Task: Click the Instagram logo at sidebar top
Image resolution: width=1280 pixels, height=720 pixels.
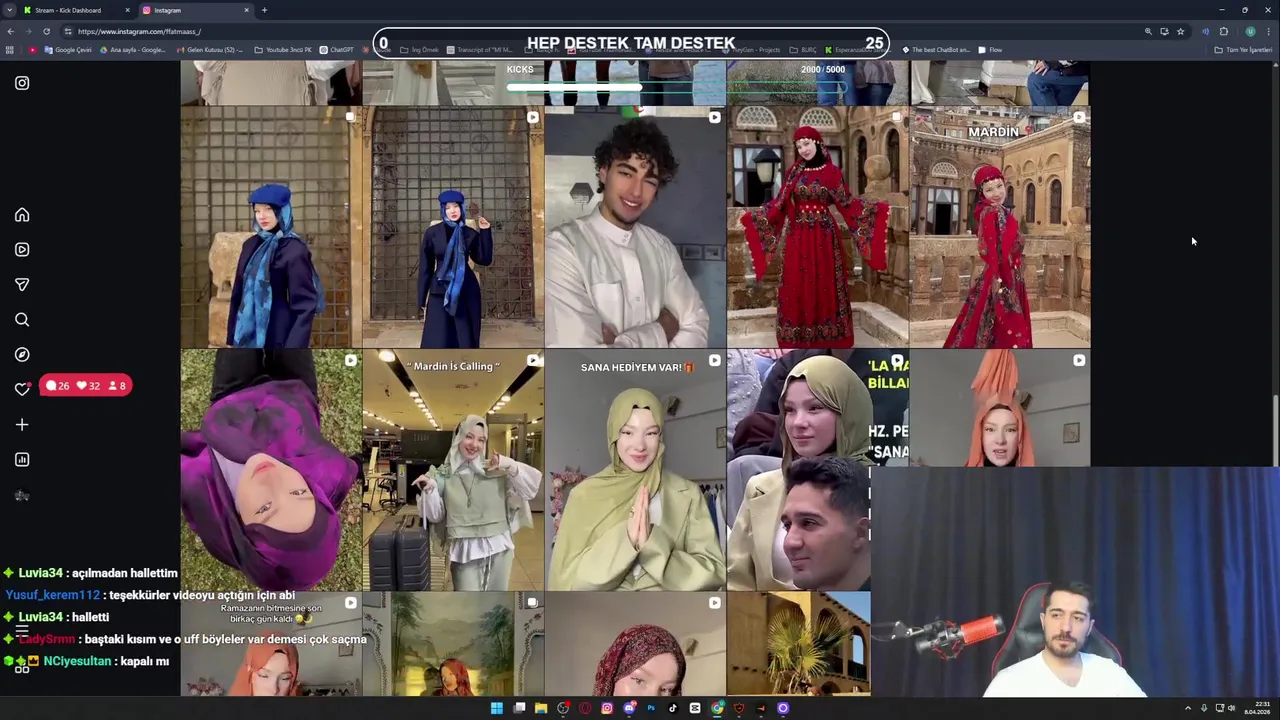Action: point(22,83)
